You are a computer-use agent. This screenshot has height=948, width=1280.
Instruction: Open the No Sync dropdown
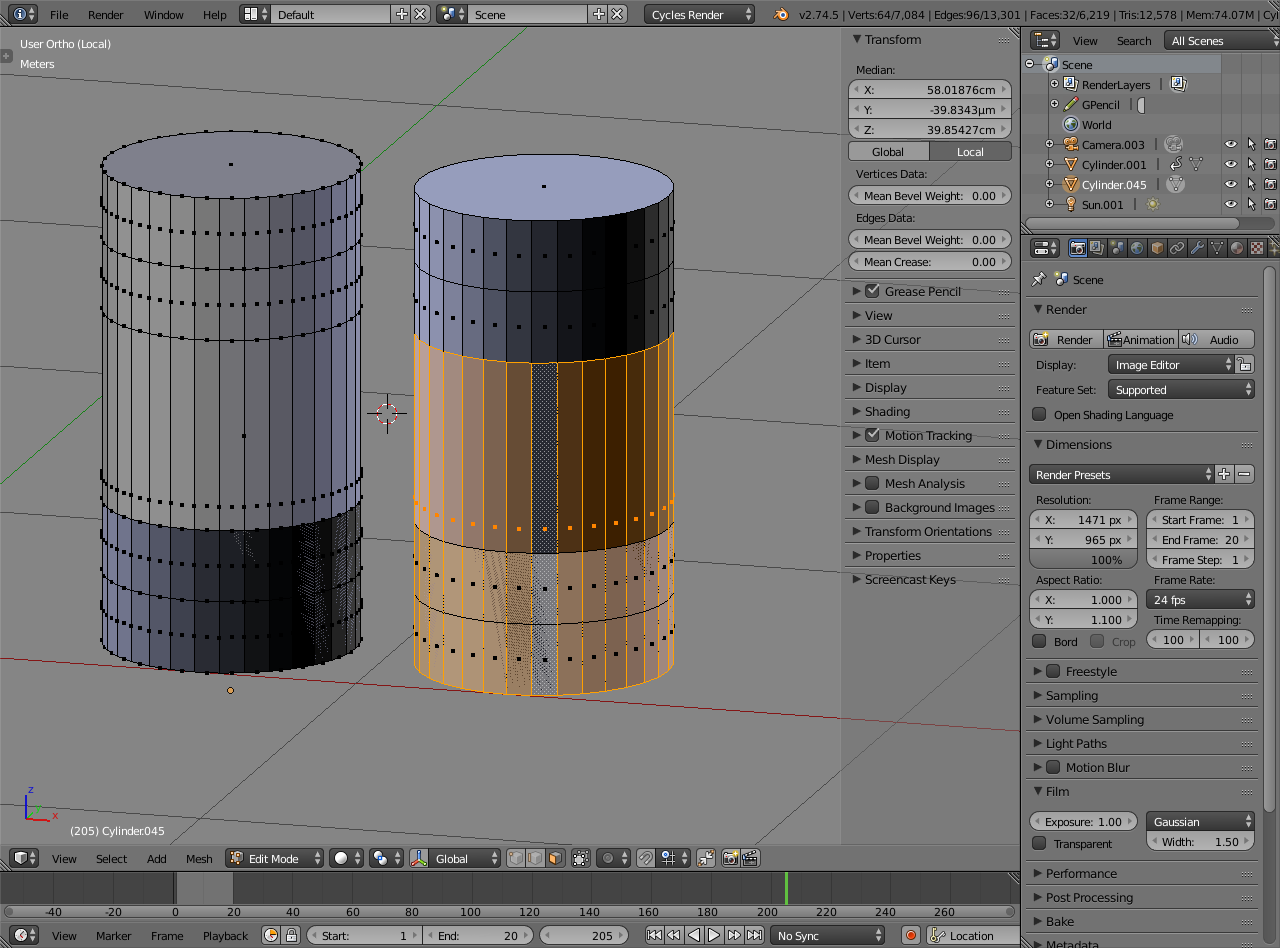coord(828,936)
